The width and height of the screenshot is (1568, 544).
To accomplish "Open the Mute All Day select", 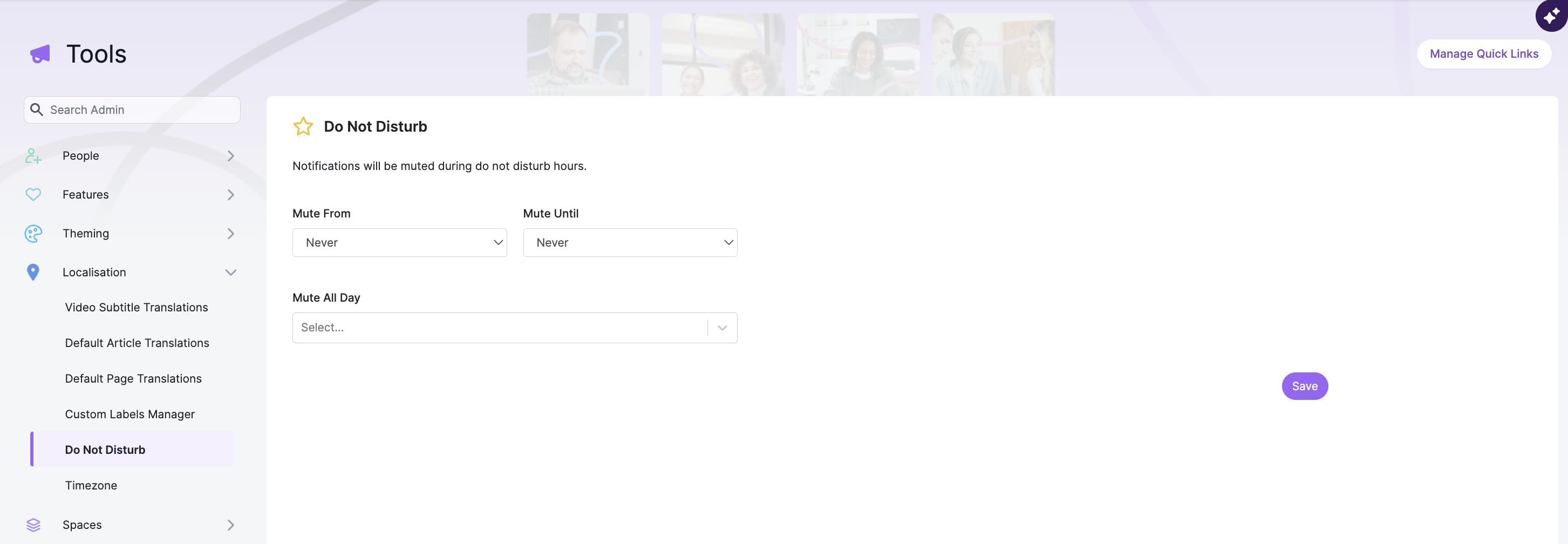I will pyautogui.click(x=514, y=328).
